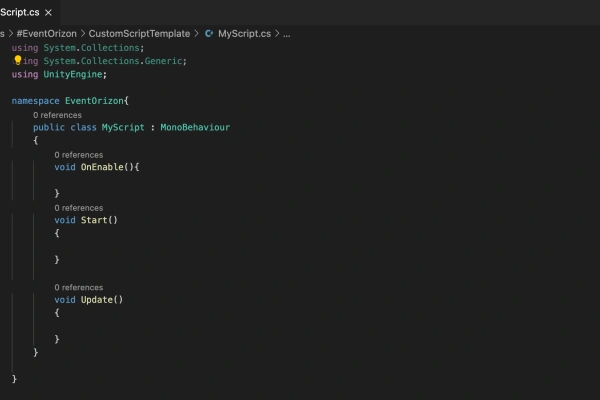This screenshot has width=600, height=400.
Task: Click the void keyword before Start
Action: coord(65,220)
